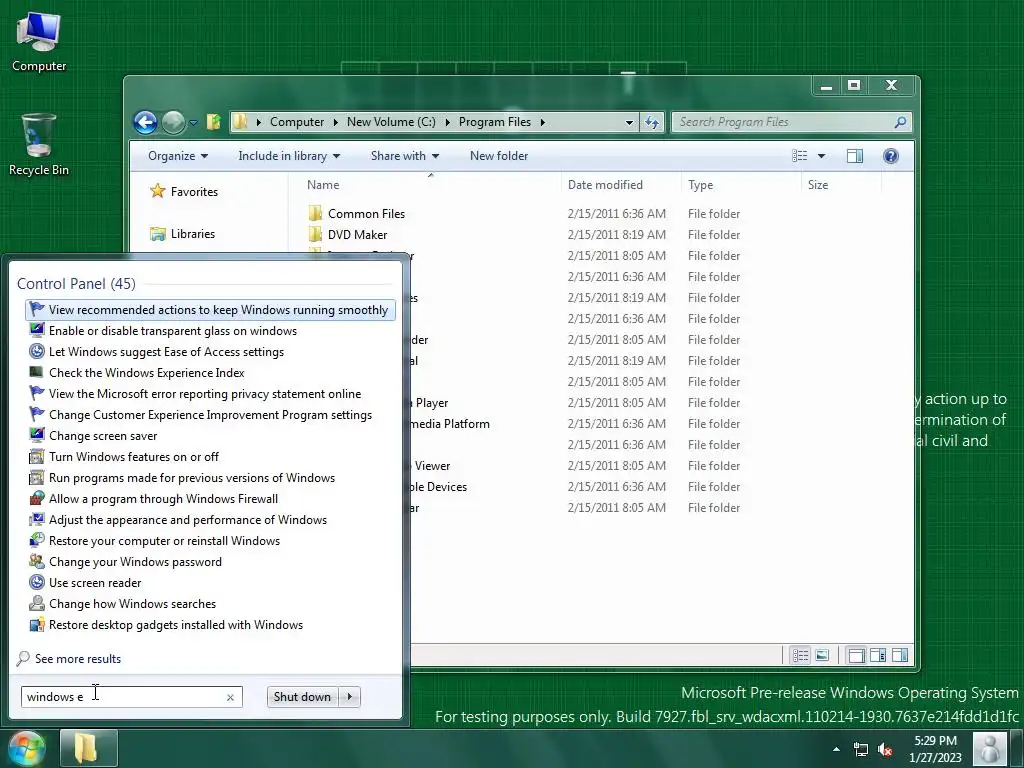This screenshot has width=1024, height=768.
Task: Open View recommended actions to keep Windows running smoothly
Action: [x=210, y=310]
